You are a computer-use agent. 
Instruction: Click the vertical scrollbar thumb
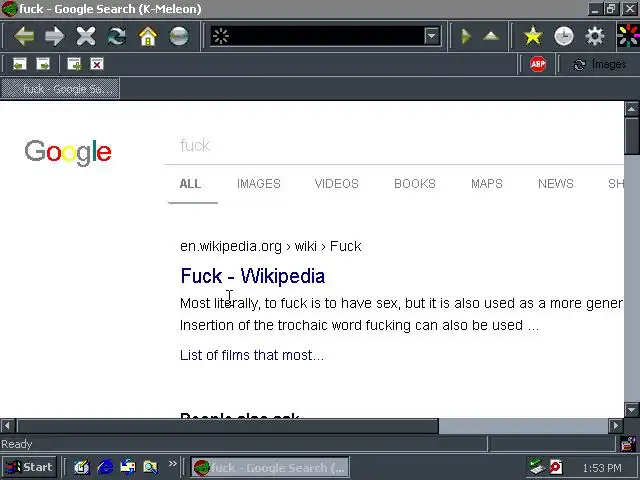click(631, 136)
